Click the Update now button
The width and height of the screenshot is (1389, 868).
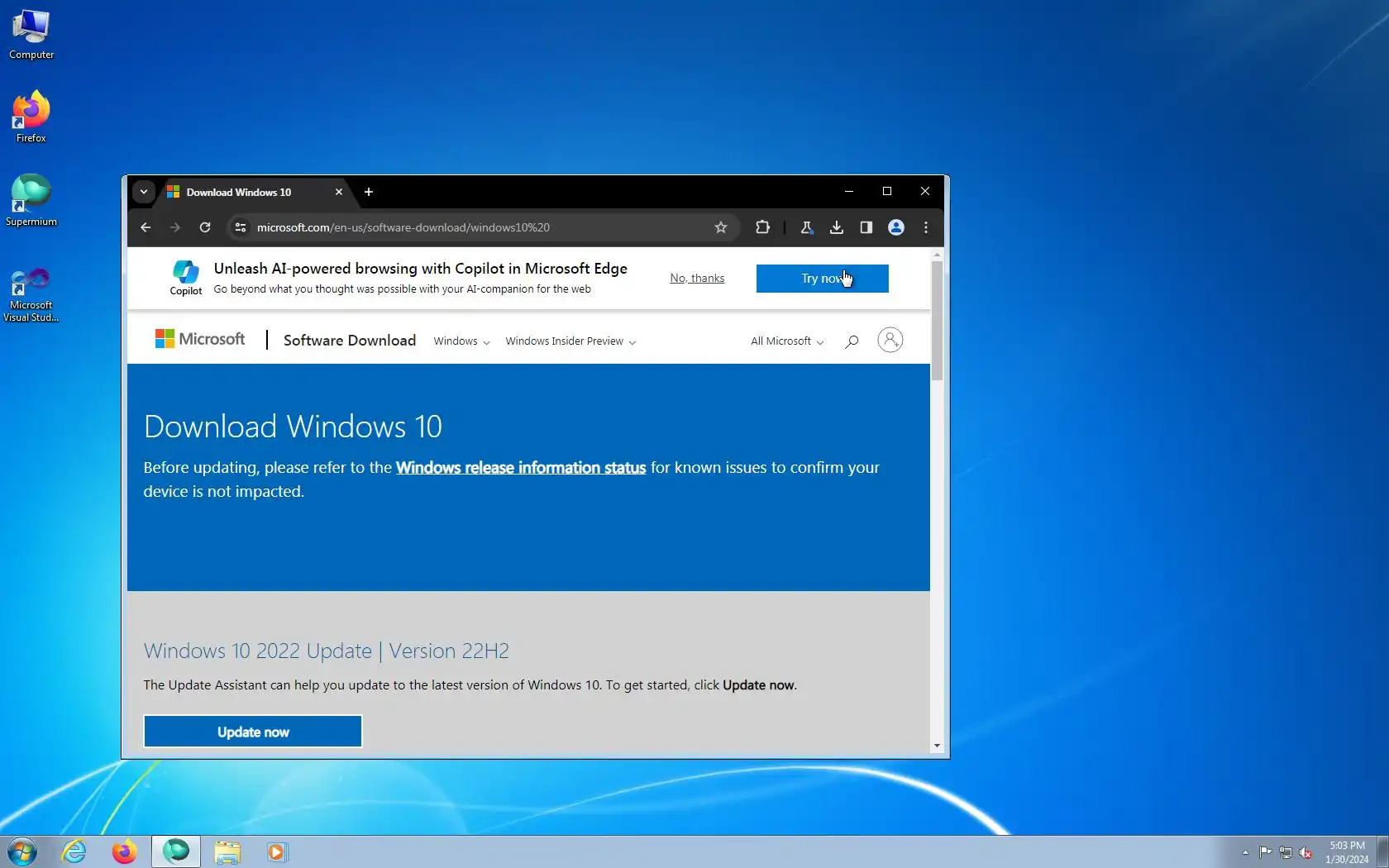click(253, 732)
